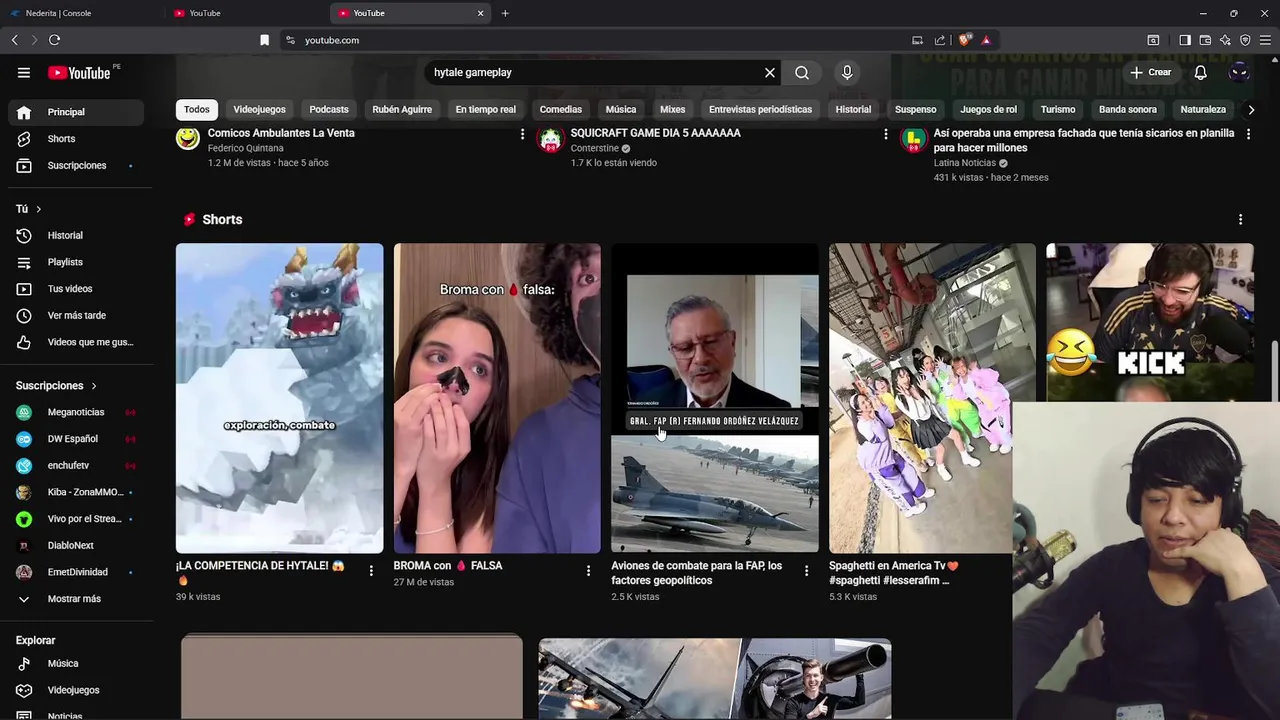This screenshot has height=720, width=1280.
Task: Select the Todos filter chip
Action: (197, 109)
